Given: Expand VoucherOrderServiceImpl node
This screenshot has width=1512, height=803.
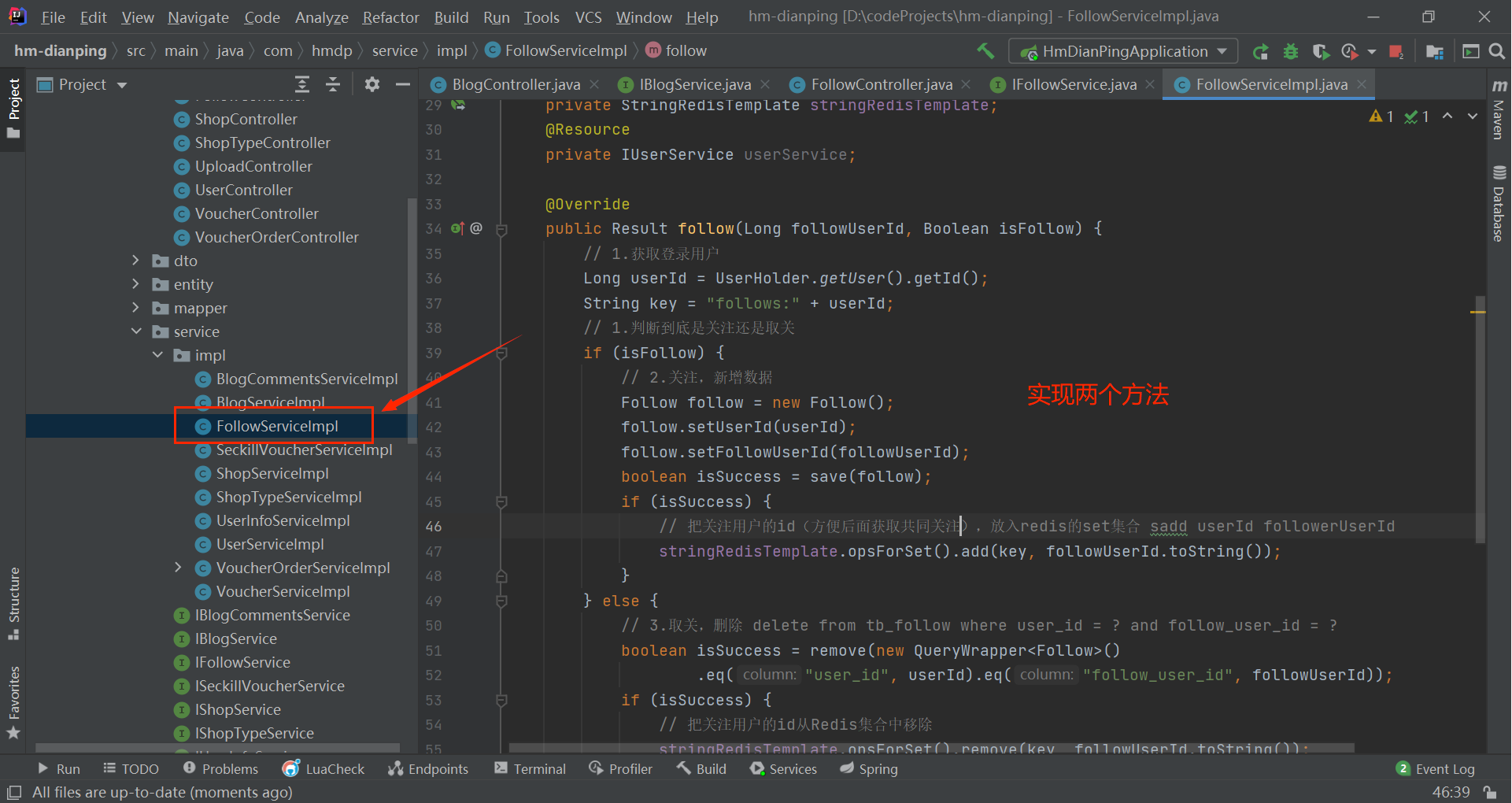Looking at the screenshot, I should click(178, 568).
